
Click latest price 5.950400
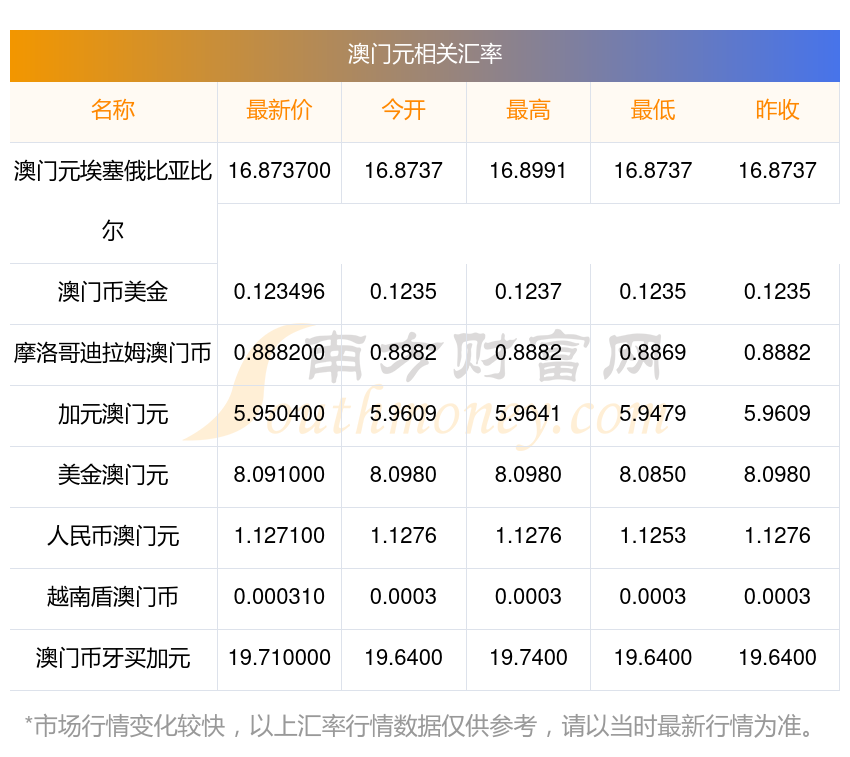[279, 414]
